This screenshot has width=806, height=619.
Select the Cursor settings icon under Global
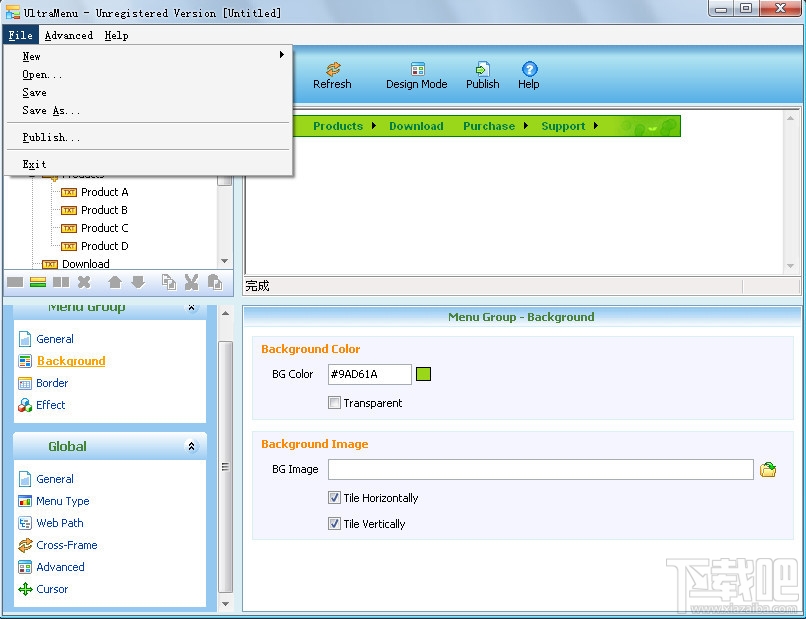50,589
